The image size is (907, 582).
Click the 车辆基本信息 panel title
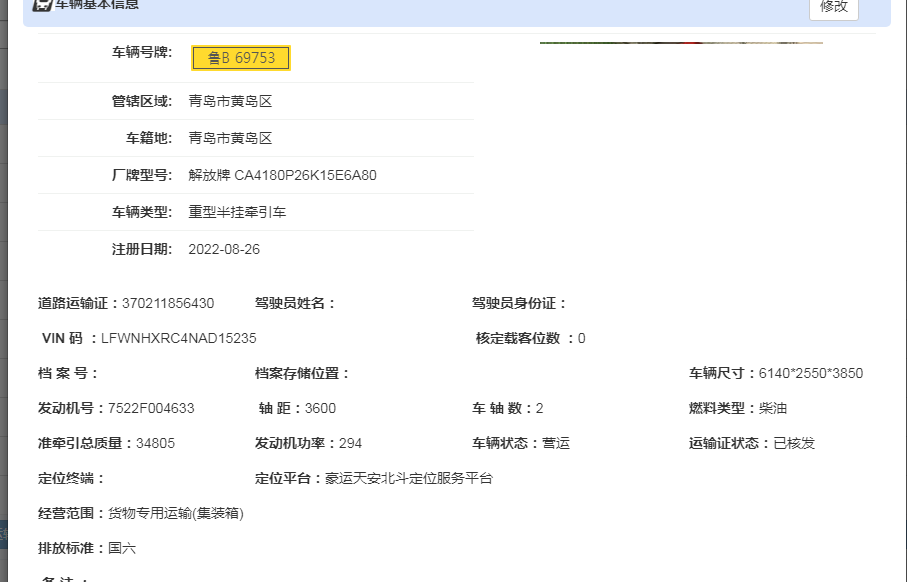point(97,5)
